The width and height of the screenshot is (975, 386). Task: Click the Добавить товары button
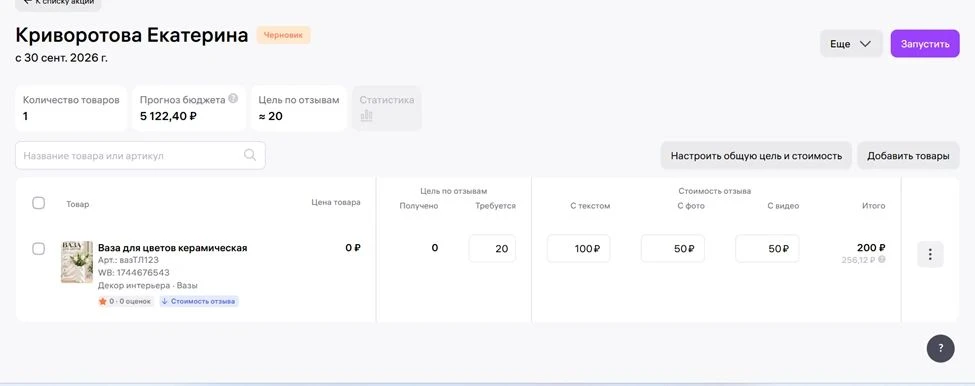(908, 156)
